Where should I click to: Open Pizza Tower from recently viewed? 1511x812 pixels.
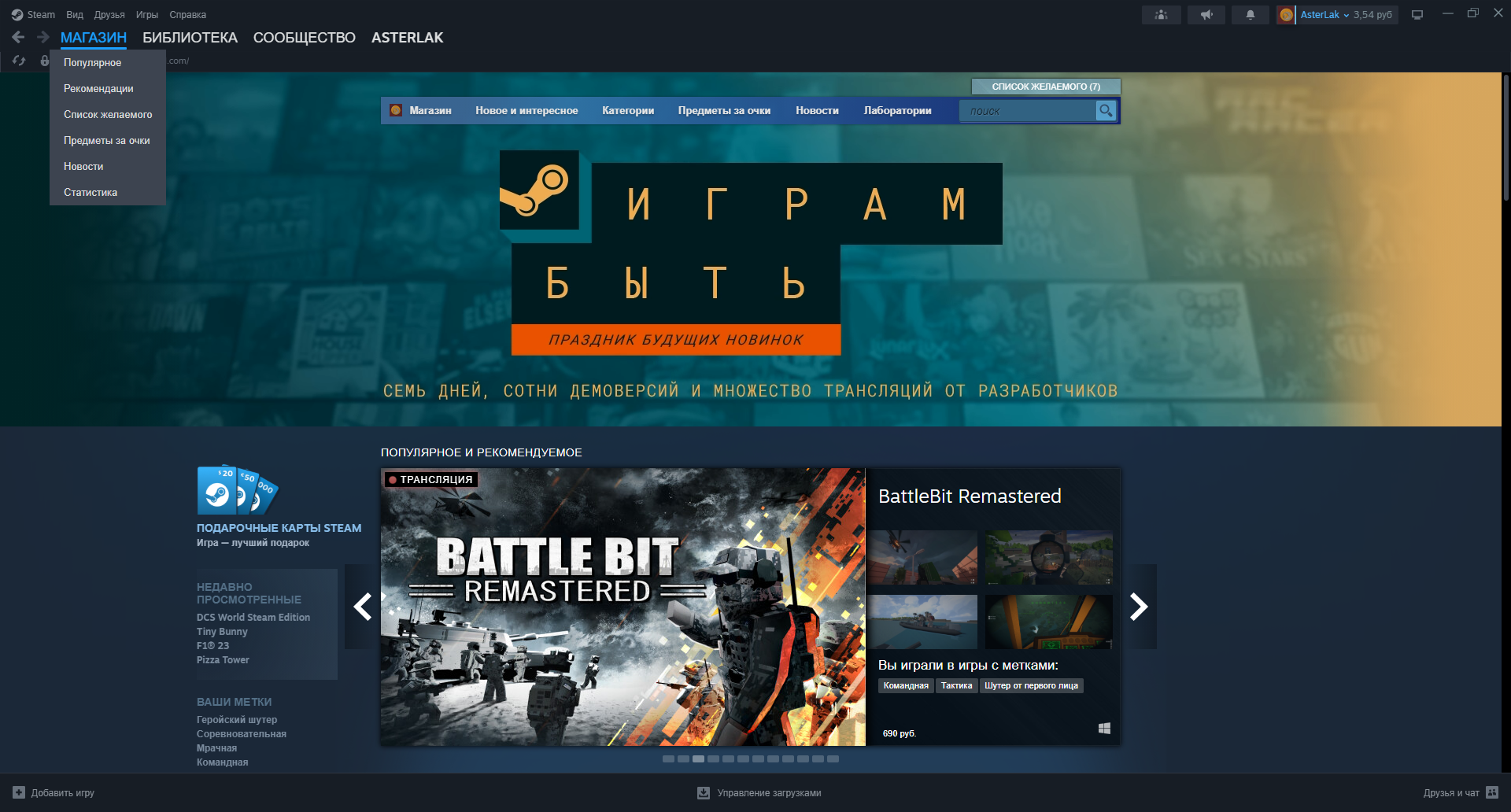[223, 660]
